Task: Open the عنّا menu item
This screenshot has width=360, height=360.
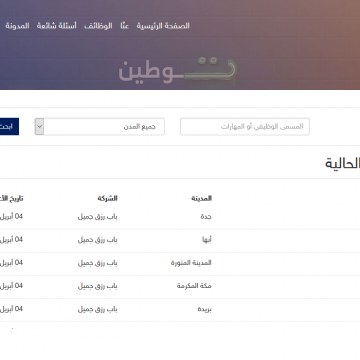Action: 124,26
